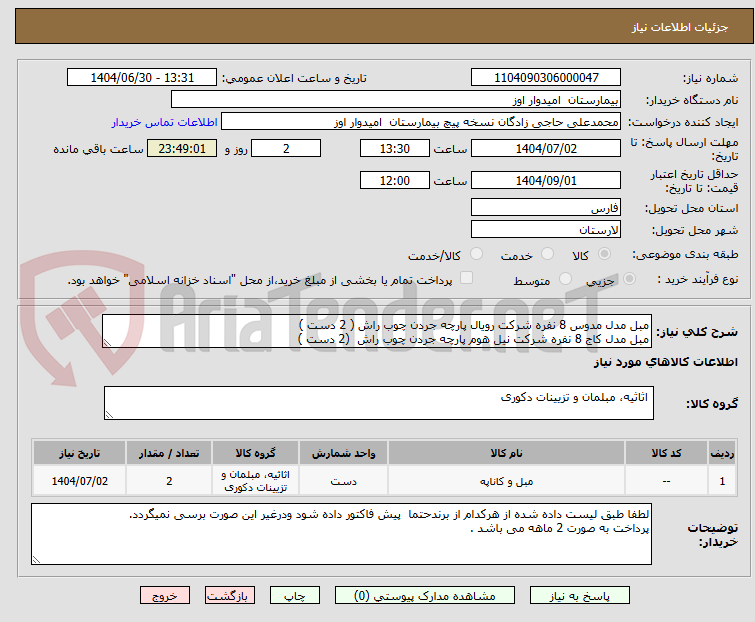Click the buyer name field بیمارستان امیدوار اوز
This screenshot has width=755, height=622.
pos(396,100)
